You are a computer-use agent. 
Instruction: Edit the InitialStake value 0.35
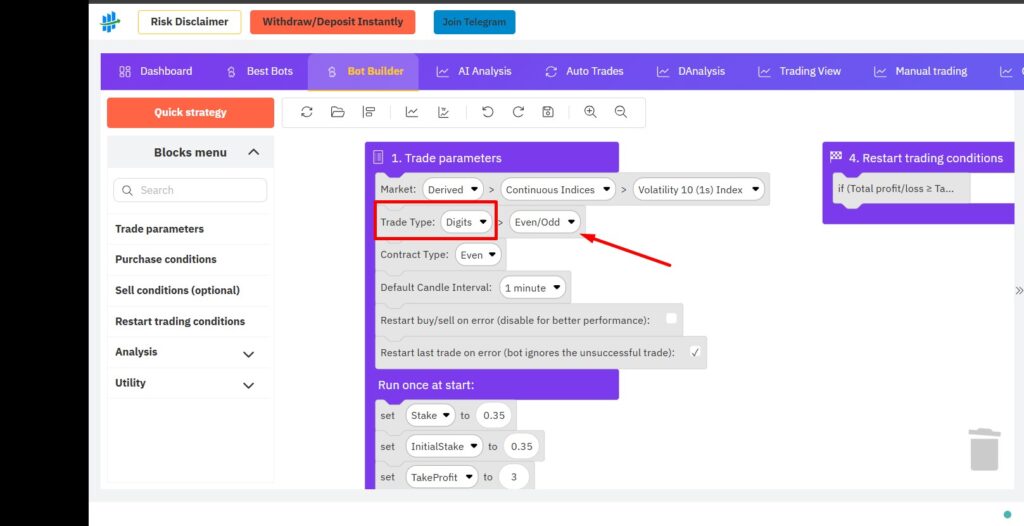click(522, 446)
